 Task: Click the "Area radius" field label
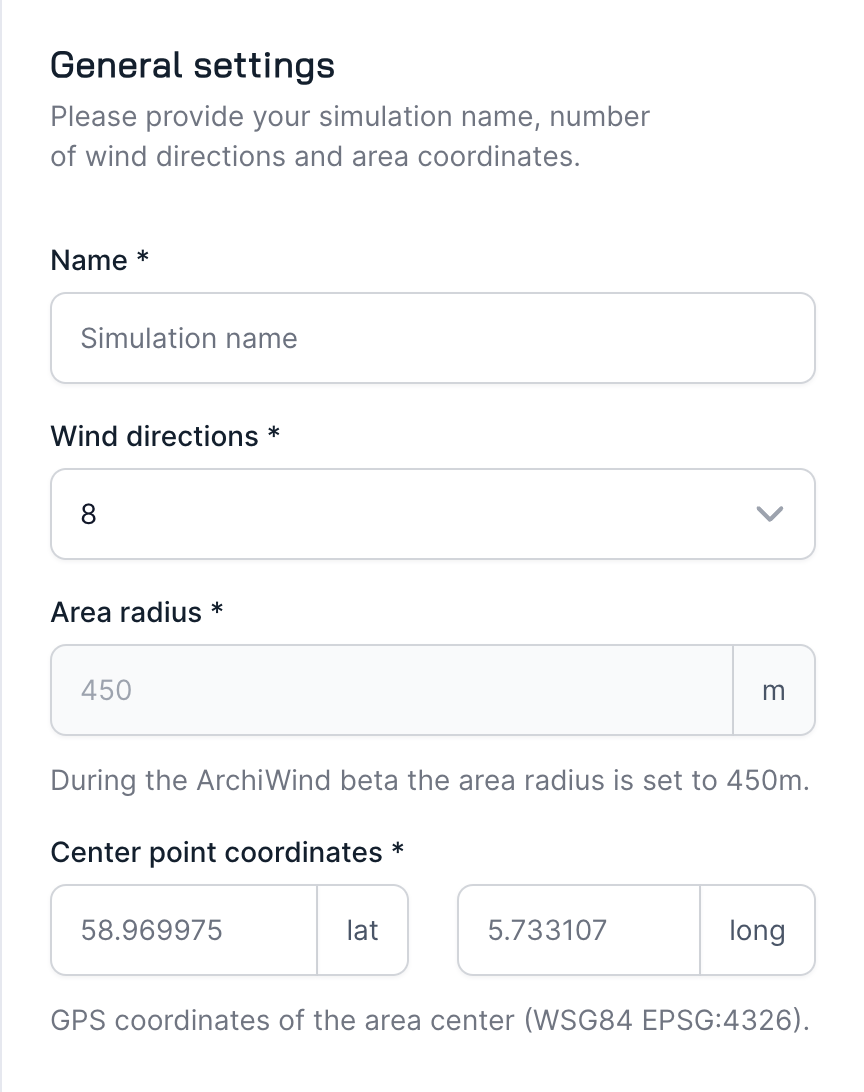point(126,612)
